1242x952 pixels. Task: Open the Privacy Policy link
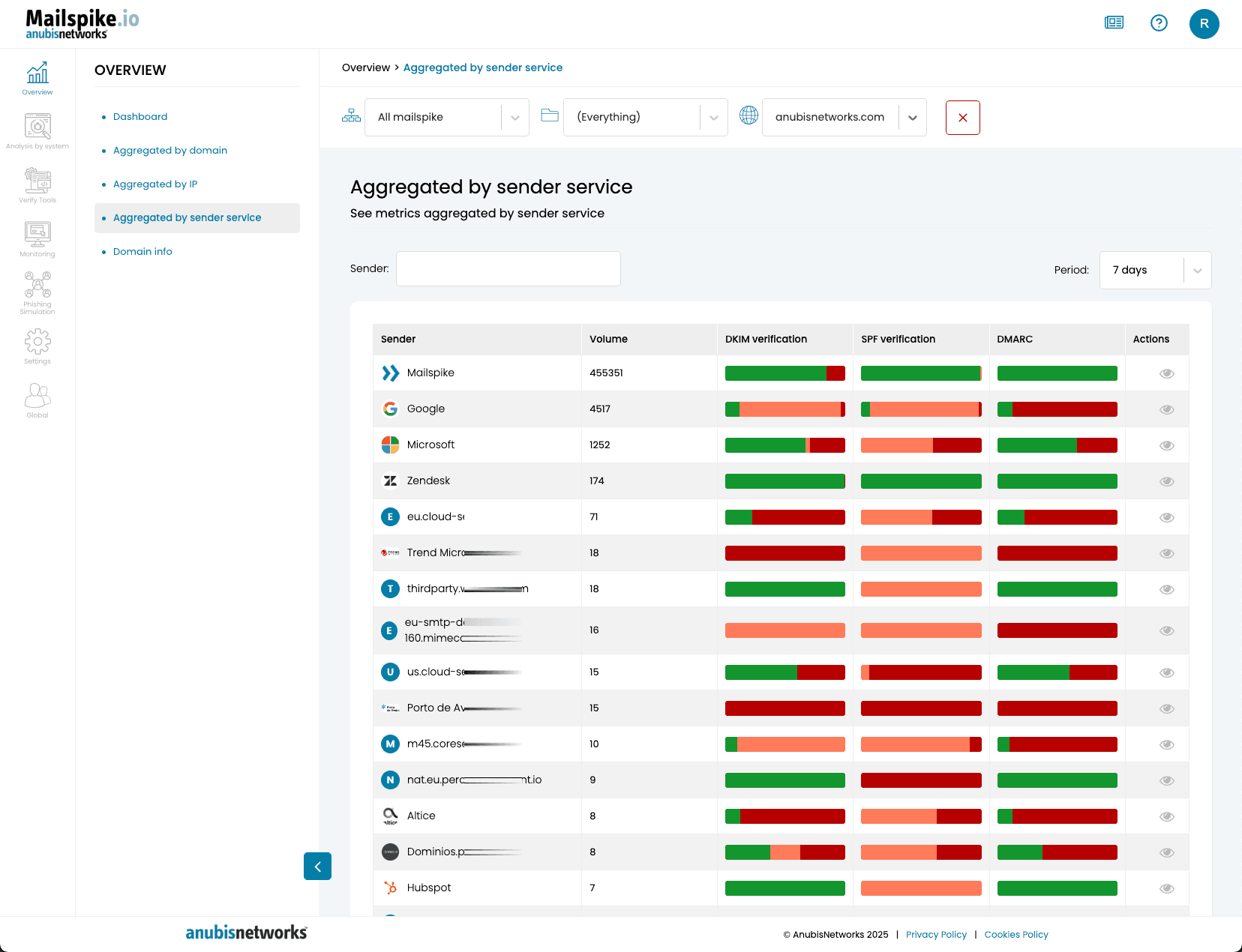point(936,935)
